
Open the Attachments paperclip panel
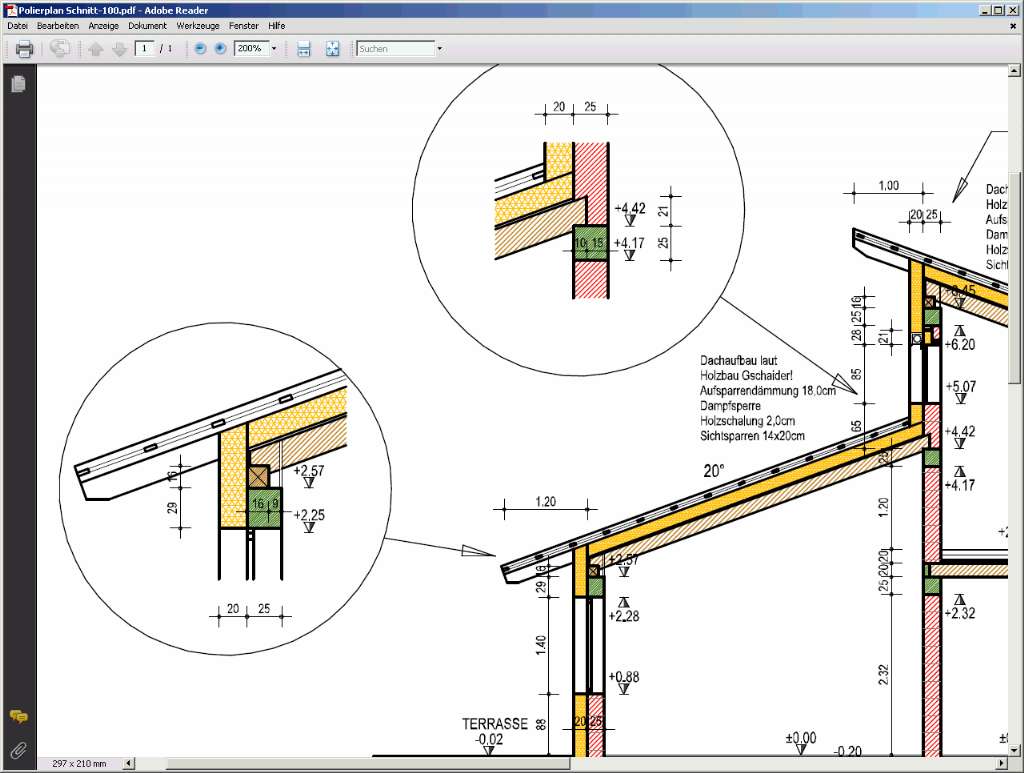(x=18, y=749)
